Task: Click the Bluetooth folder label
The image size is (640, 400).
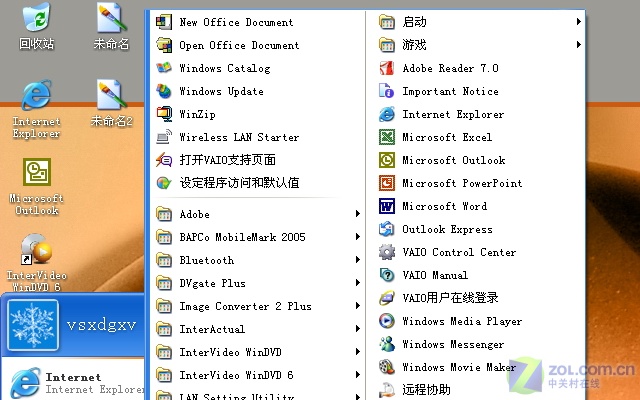Action: click(207, 260)
